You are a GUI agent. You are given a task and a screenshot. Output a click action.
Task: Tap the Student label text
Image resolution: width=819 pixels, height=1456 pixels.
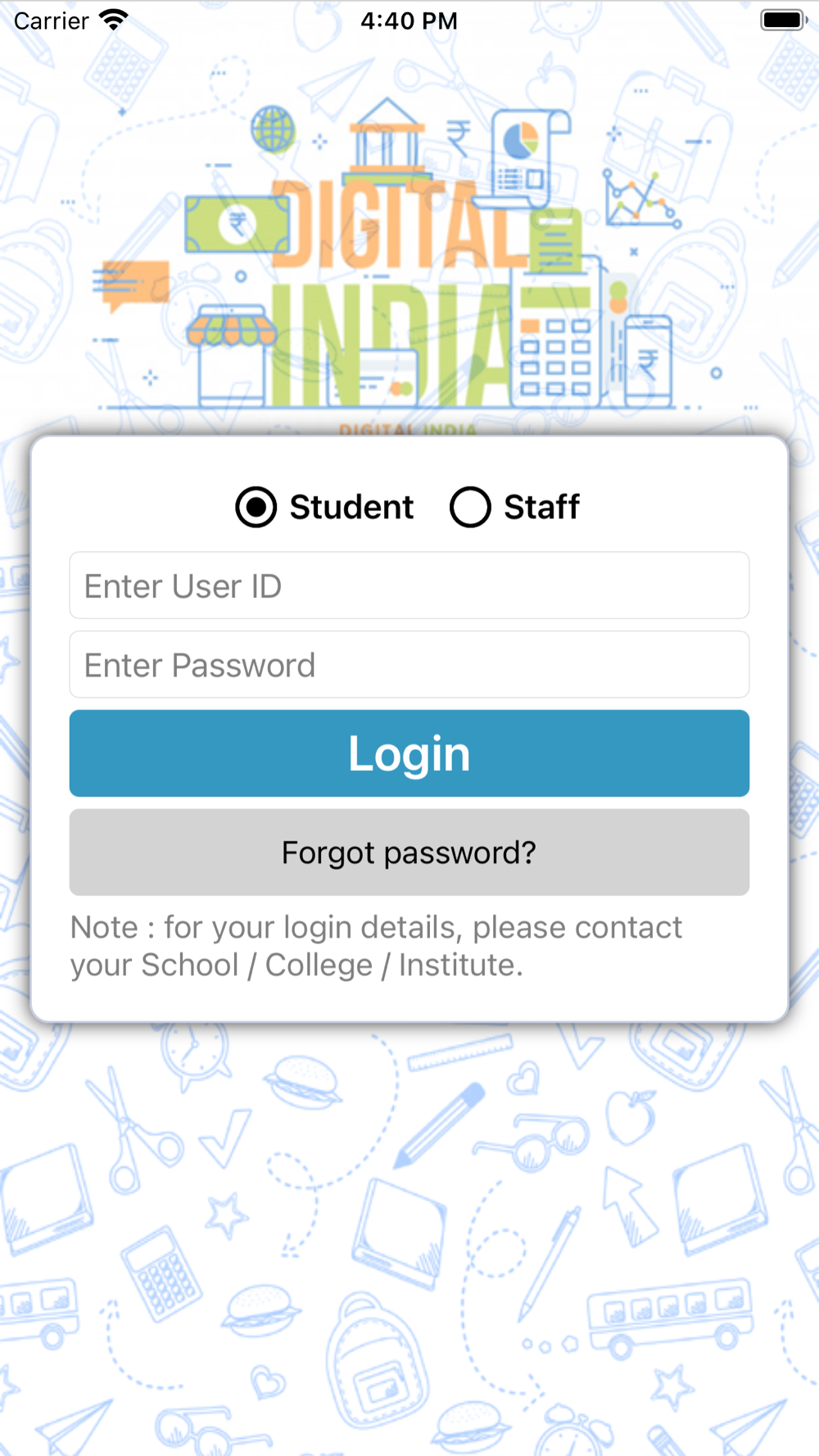pyautogui.click(x=351, y=507)
